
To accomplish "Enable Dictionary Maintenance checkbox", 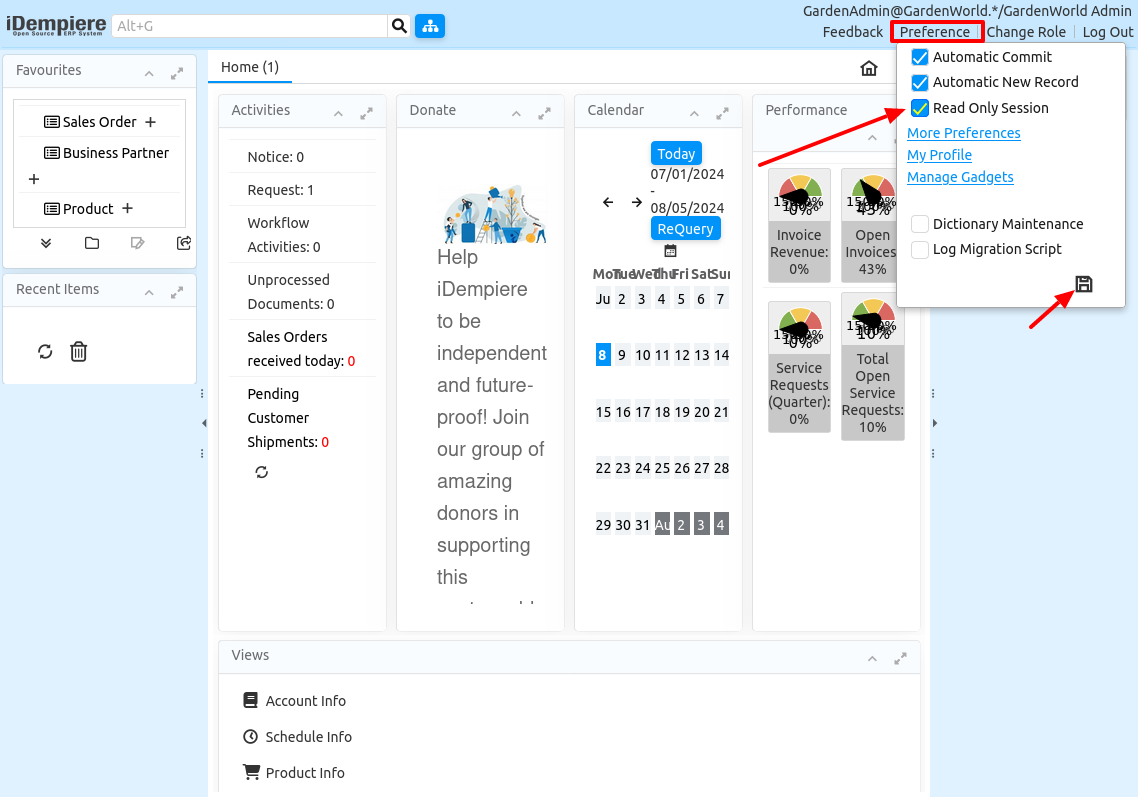I will tap(920, 224).
